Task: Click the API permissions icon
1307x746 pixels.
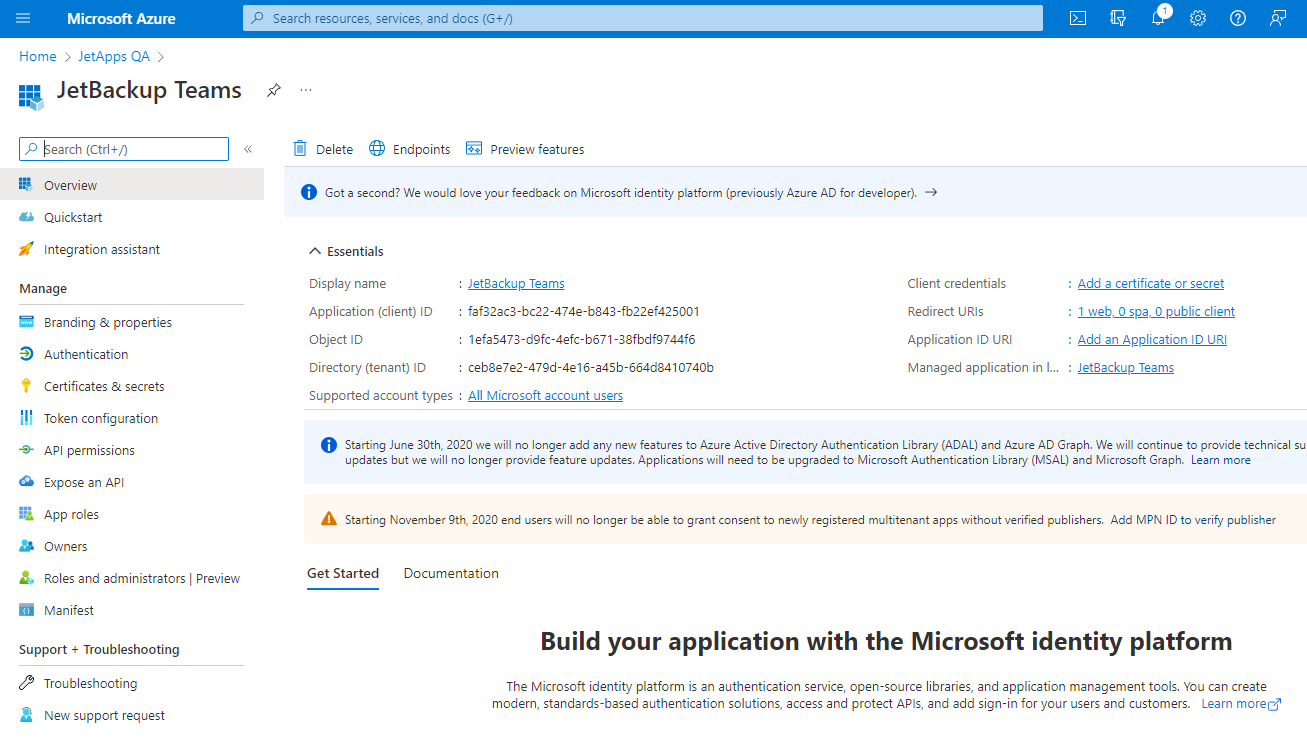Action: (x=26, y=450)
